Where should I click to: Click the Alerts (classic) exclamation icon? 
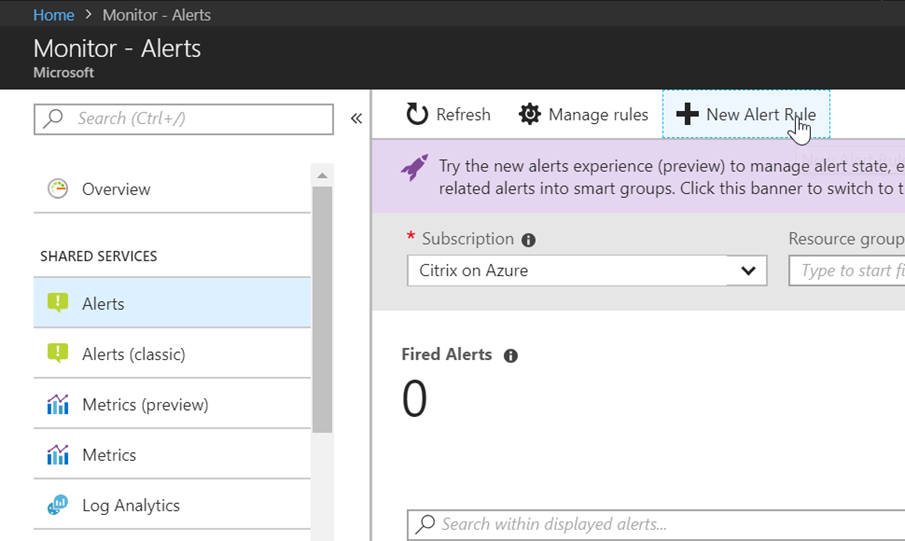pos(58,353)
